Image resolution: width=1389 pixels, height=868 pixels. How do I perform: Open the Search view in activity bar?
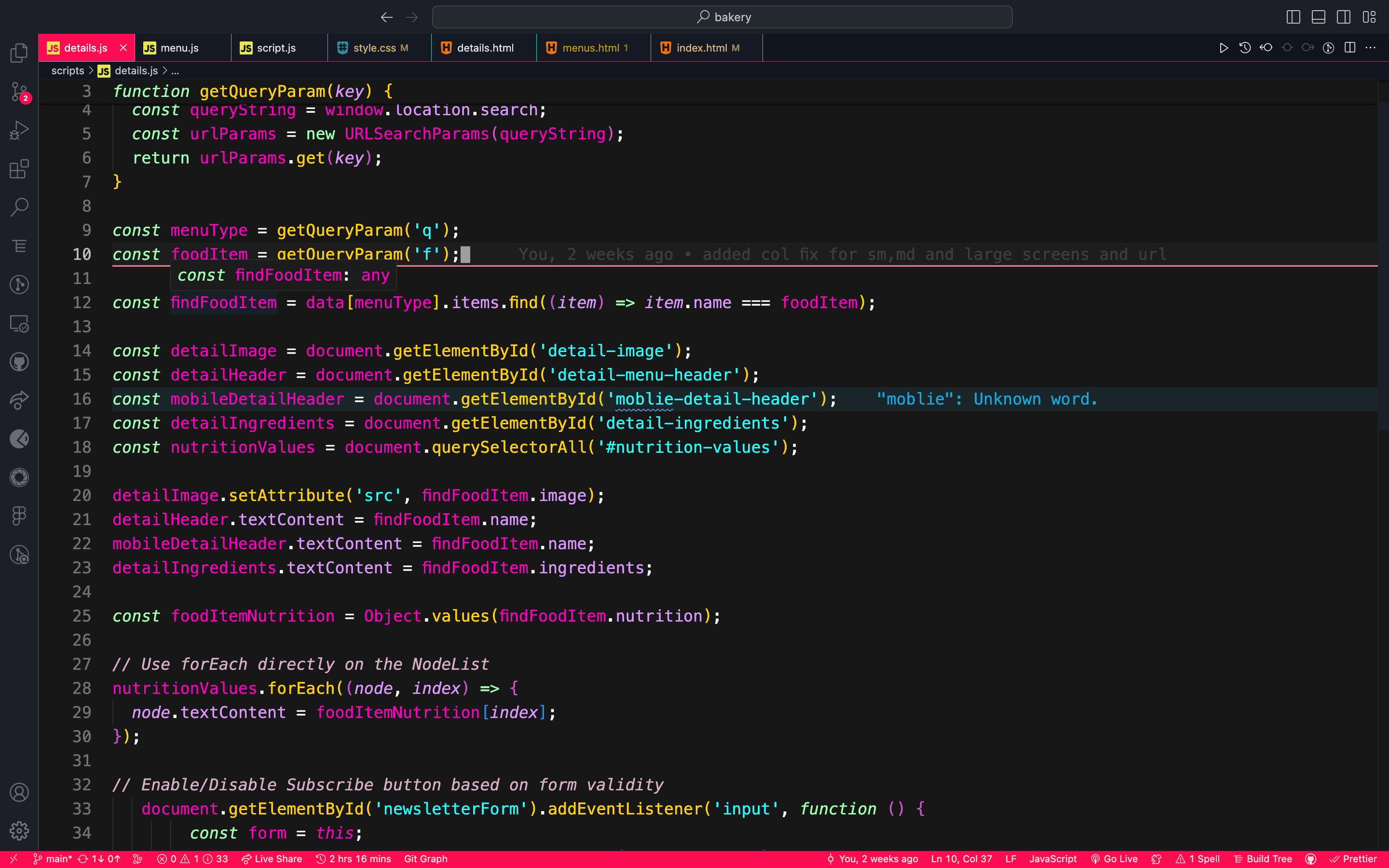19,207
